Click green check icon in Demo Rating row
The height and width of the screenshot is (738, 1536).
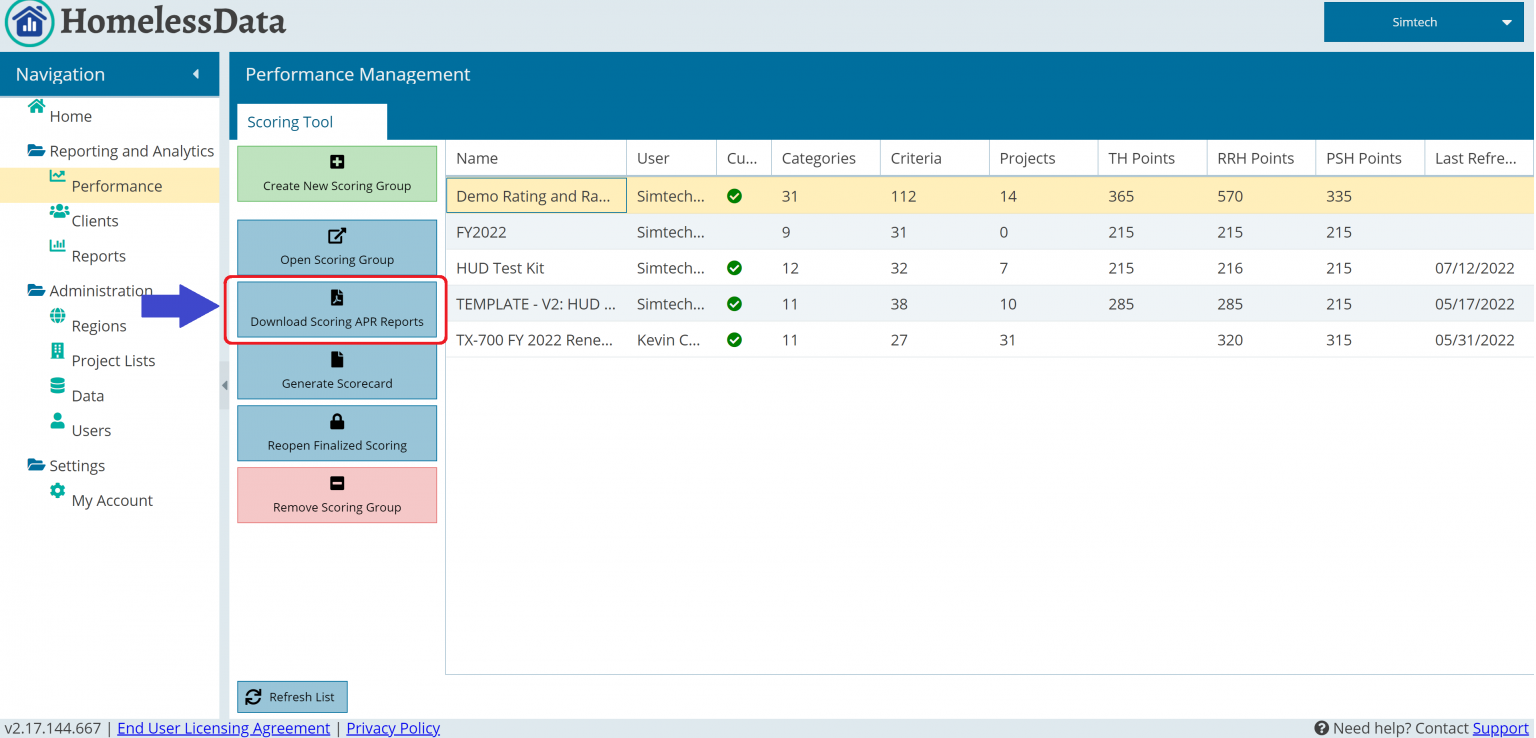click(735, 196)
